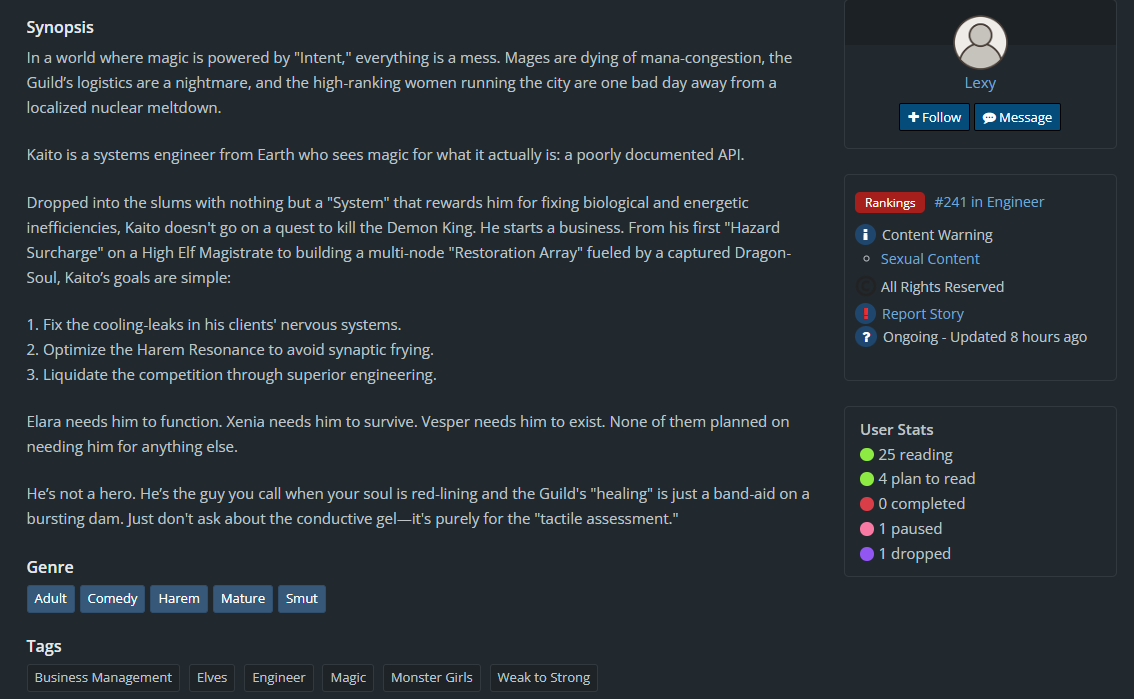Open the Report Story link
Image resolution: width=1134 pixels, height=699 pixels.
(922, 314)
